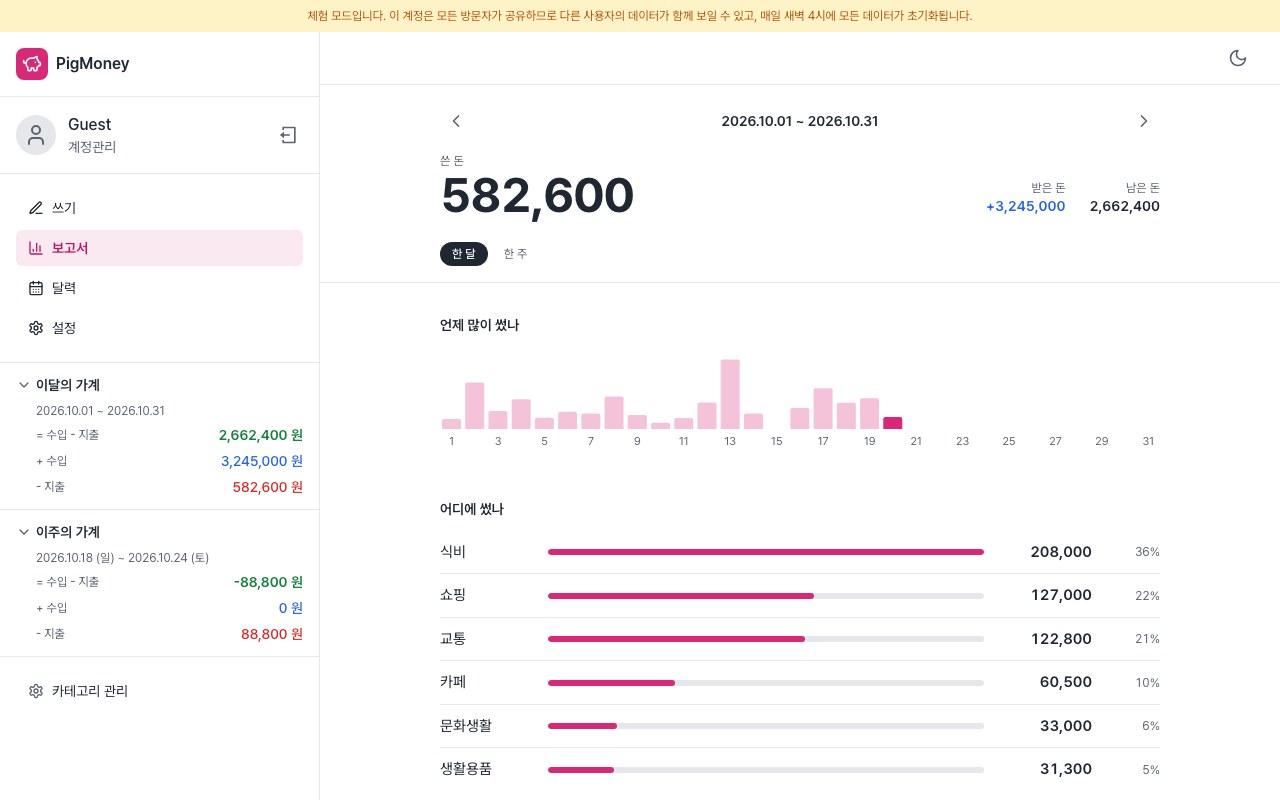Open the 달력 menu item
This screenshot has width=1280, height=800.
click(159, 288)
